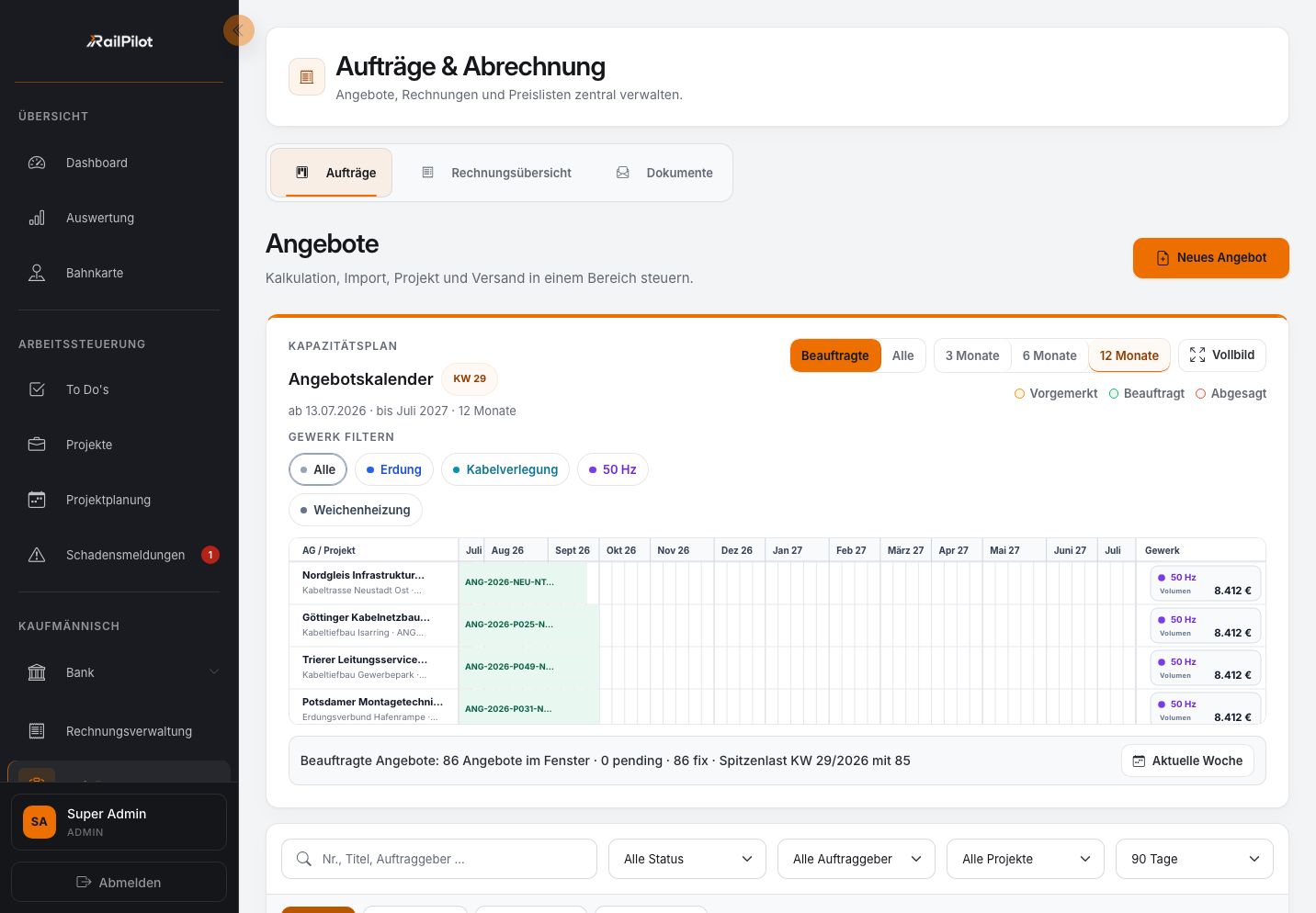Select 12 Monate time range
This screenshot has height=913, width=1316.
pos(1129,355)
